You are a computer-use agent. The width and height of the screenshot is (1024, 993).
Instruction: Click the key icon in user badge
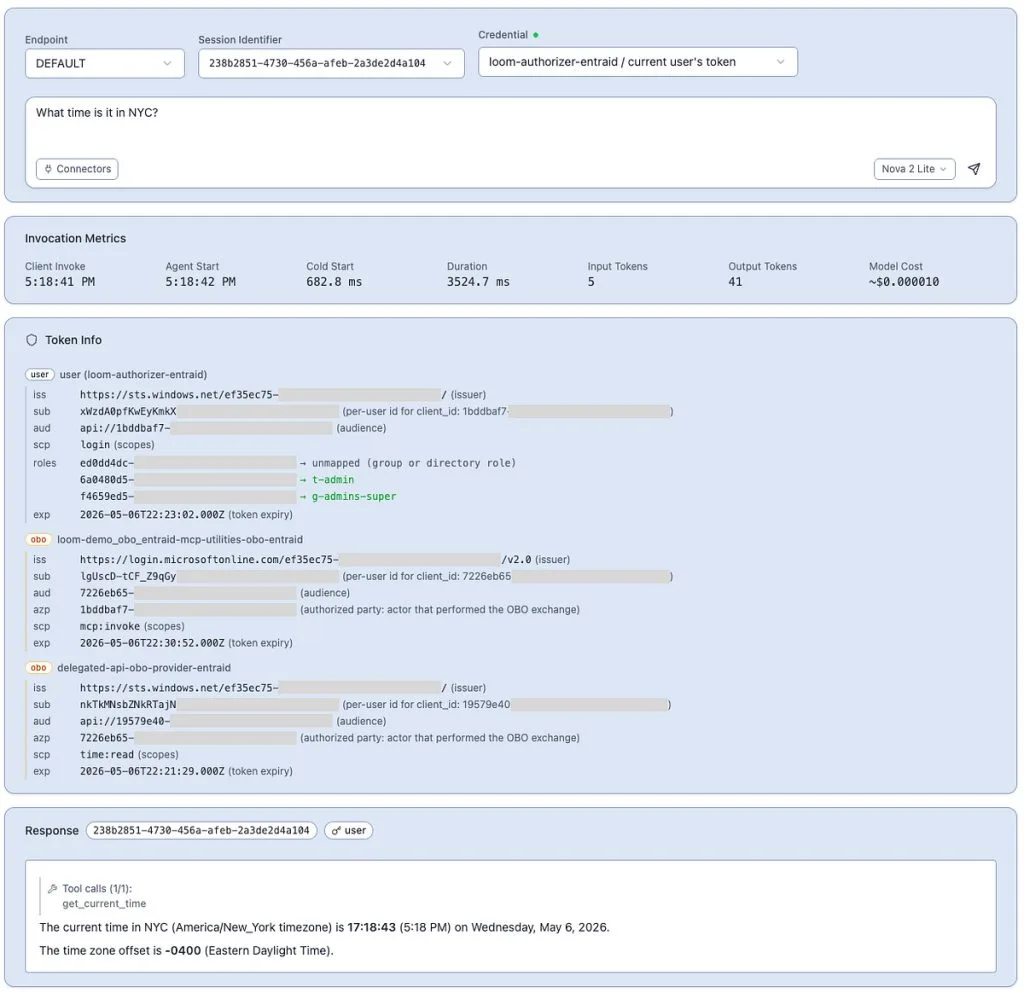[x=336, y=830]
